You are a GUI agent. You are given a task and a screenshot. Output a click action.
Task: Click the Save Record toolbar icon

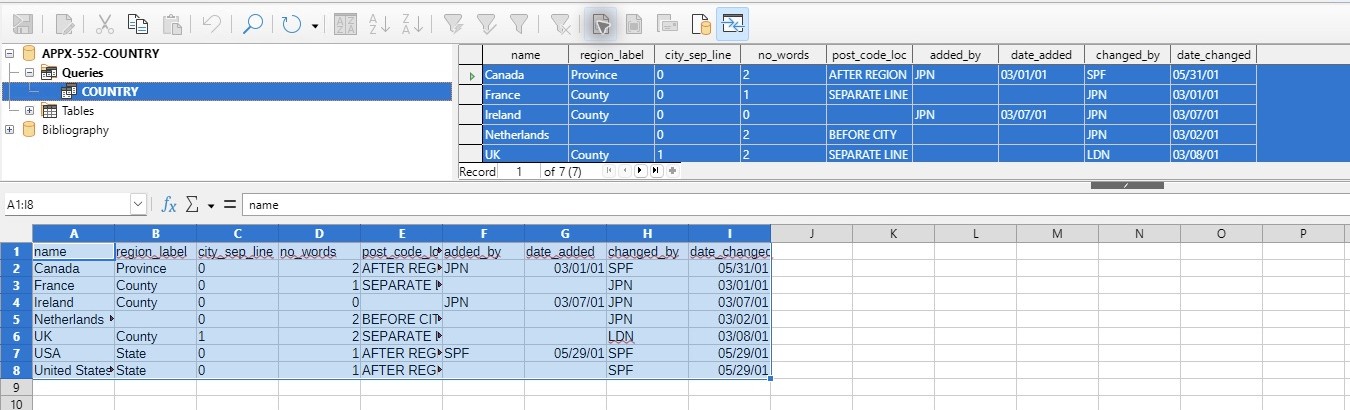[x=22, y=22]
